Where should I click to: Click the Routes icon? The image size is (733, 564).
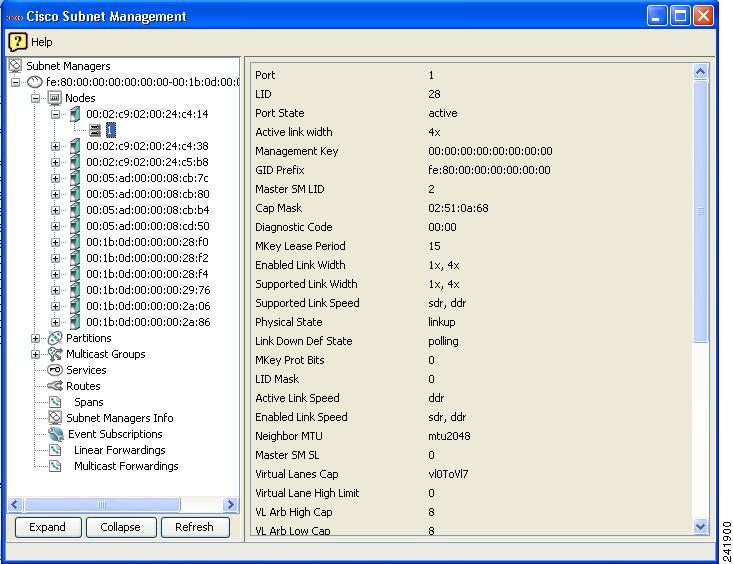(x=55, y=386)
